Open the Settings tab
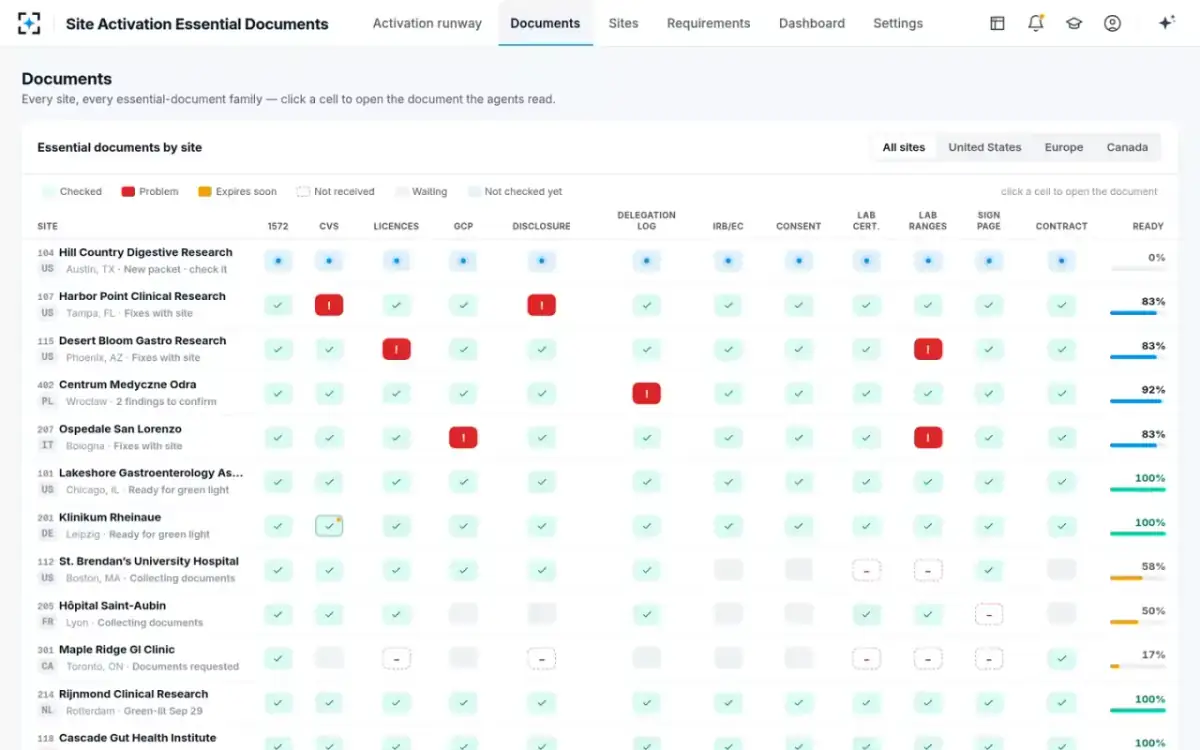The image size is (1200, 750). (x=898, y=23)
